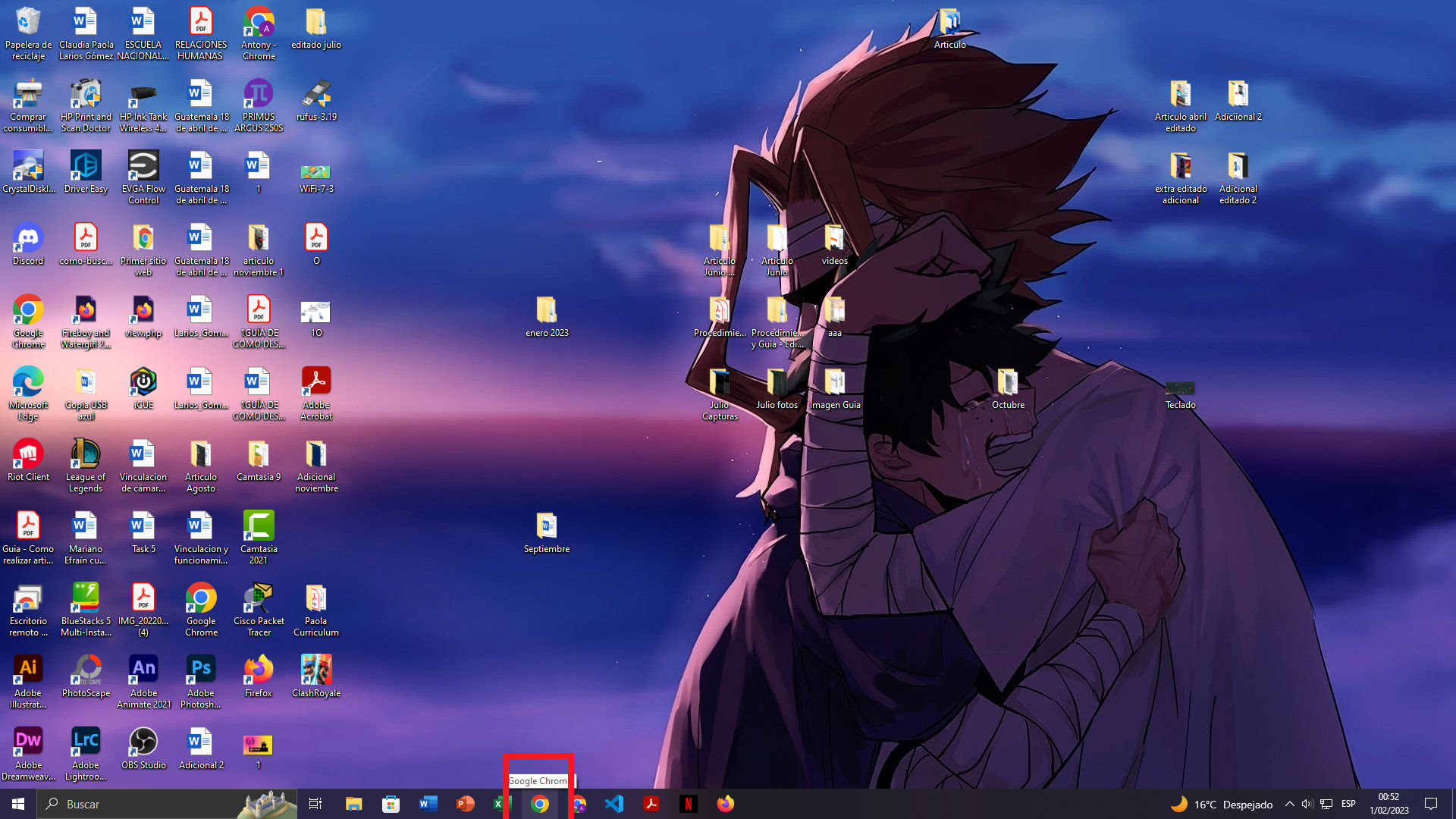Image resolution: width=1456 pixels, height=819 pixels.
Task: Open the network status tray icon
Action: [x=1326, y=804]
